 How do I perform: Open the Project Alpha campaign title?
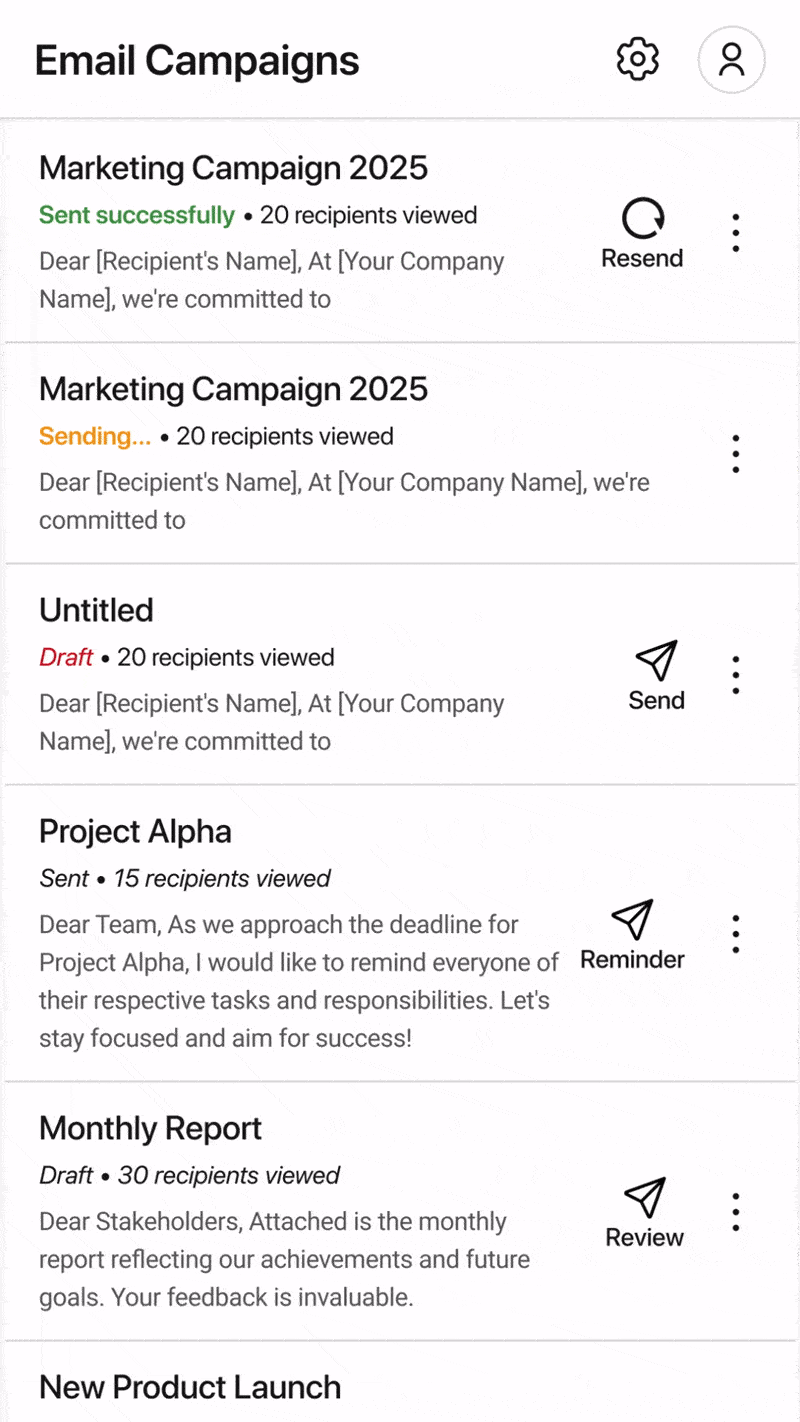pyautogui.click(x=135, y=831)
